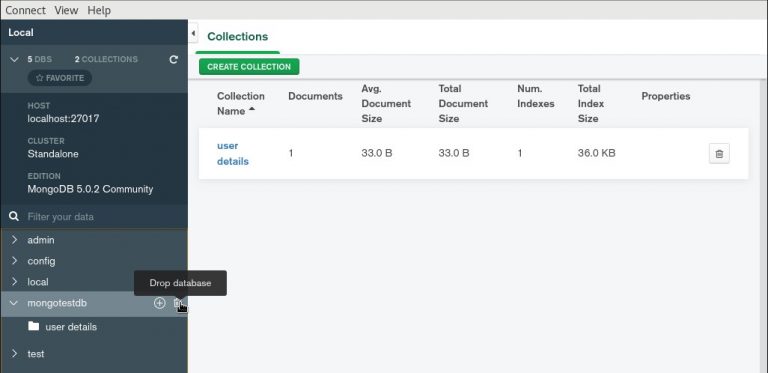Refresh the databases list icon

(173, 59)
